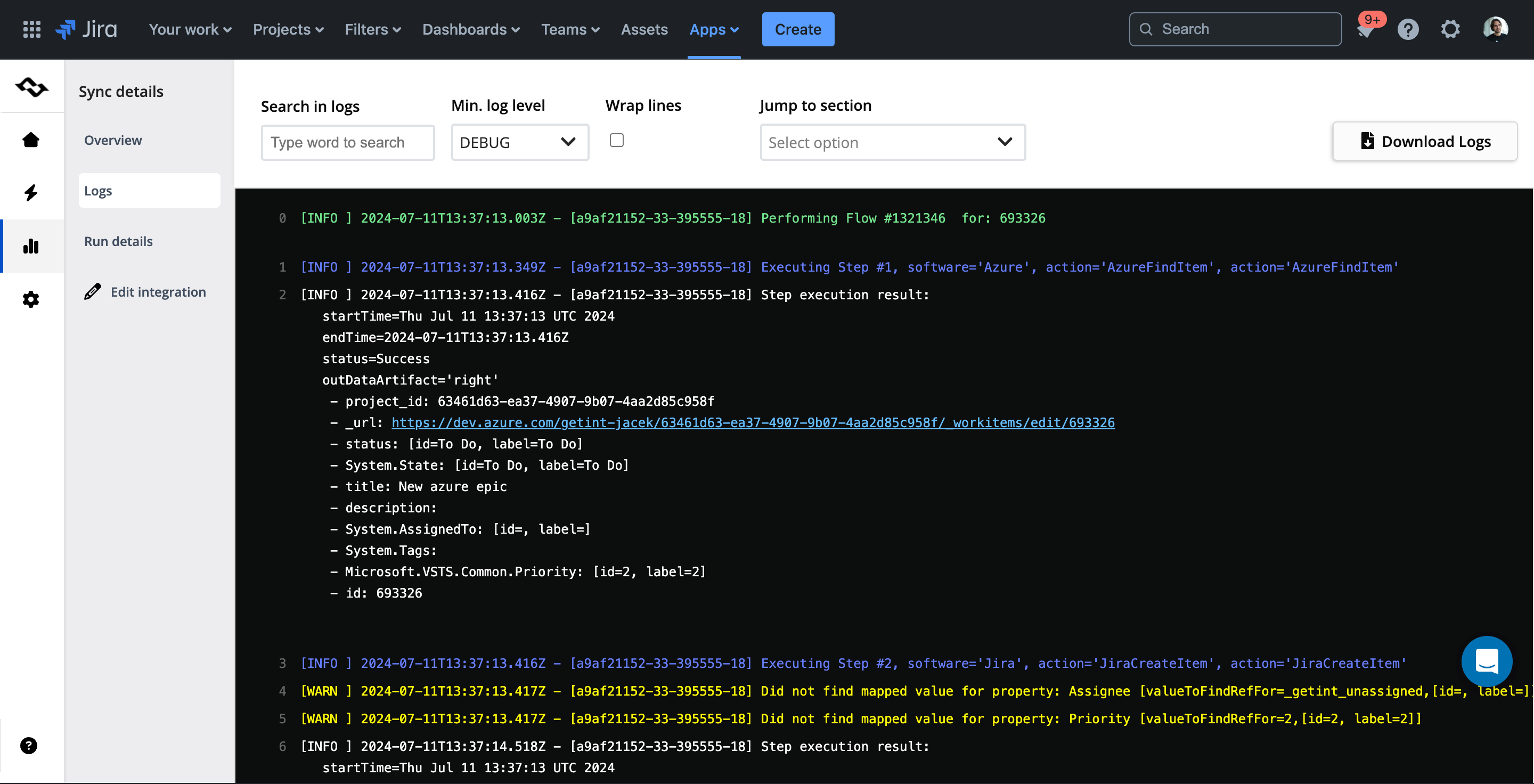1534x784 pixels.
Task: Click the search magnifier icon
Action: click(1145, 29)
